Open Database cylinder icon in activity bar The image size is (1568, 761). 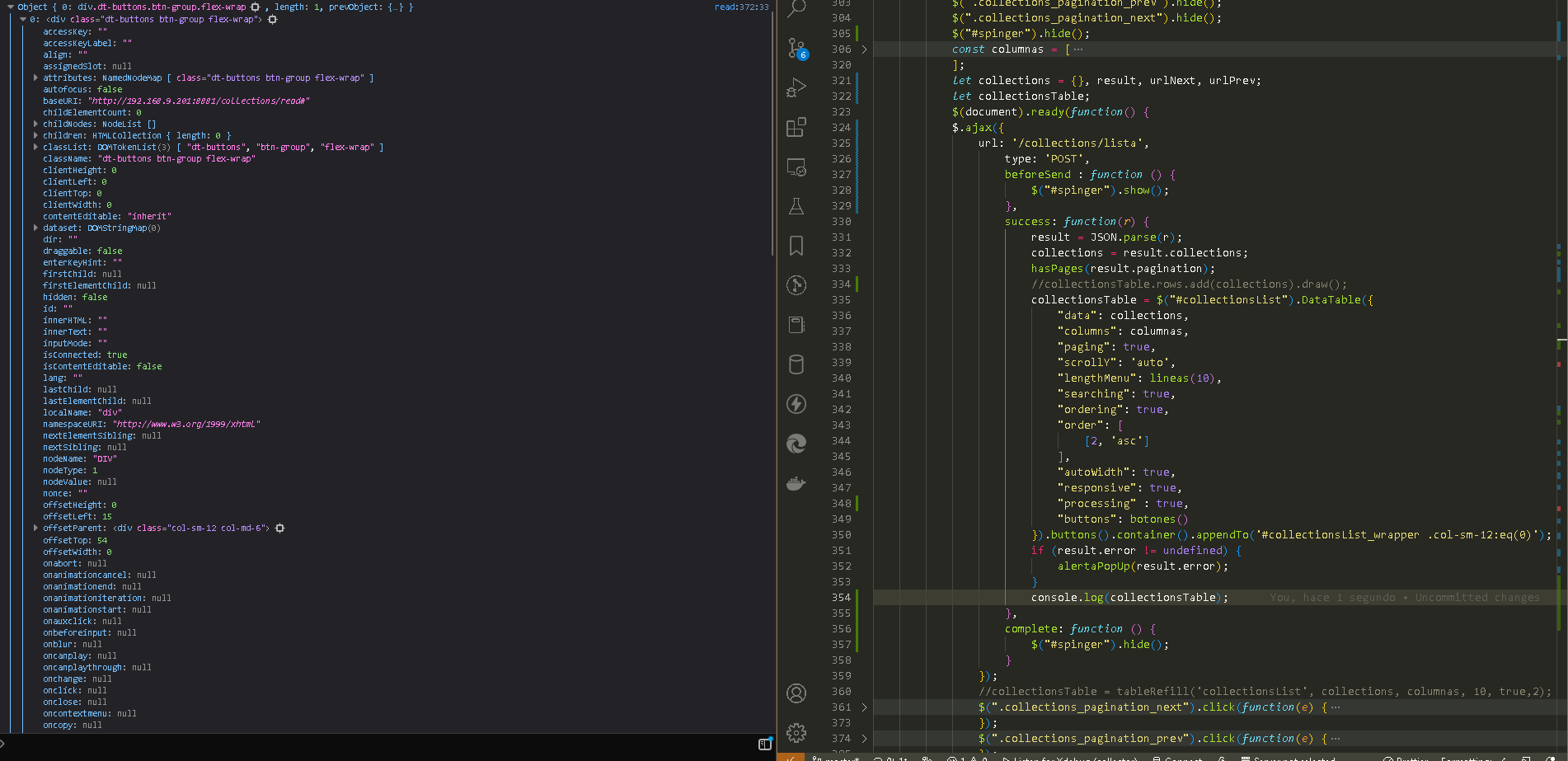tap(796, 364)
